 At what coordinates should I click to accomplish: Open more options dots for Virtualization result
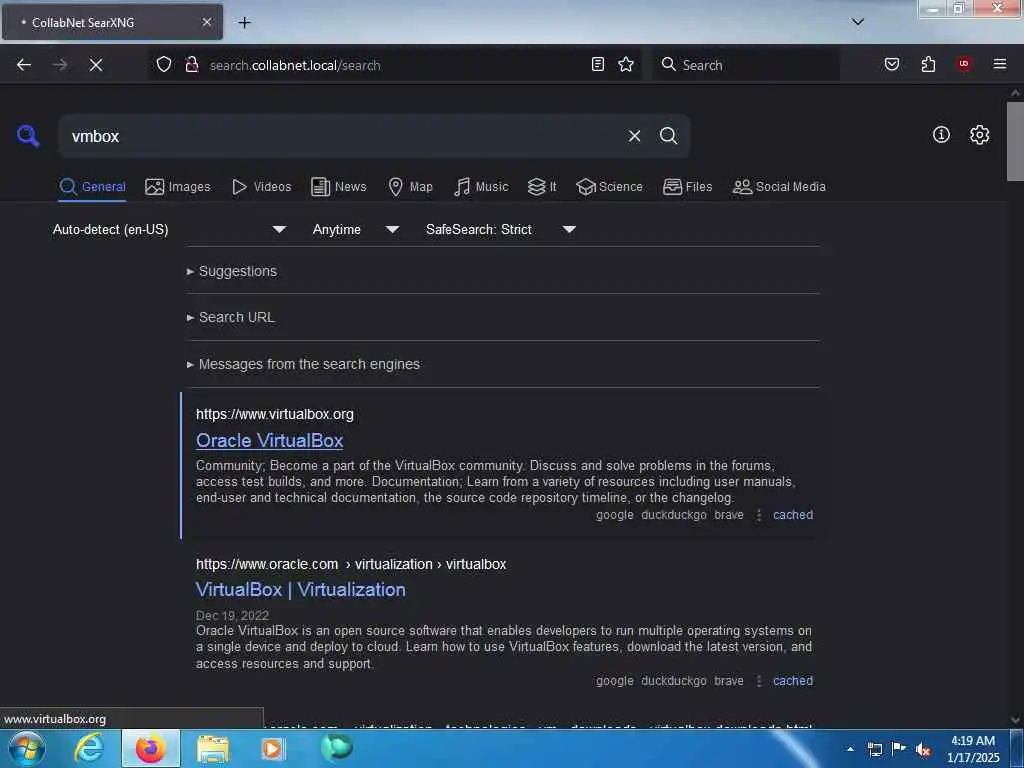tap(758, 680)
